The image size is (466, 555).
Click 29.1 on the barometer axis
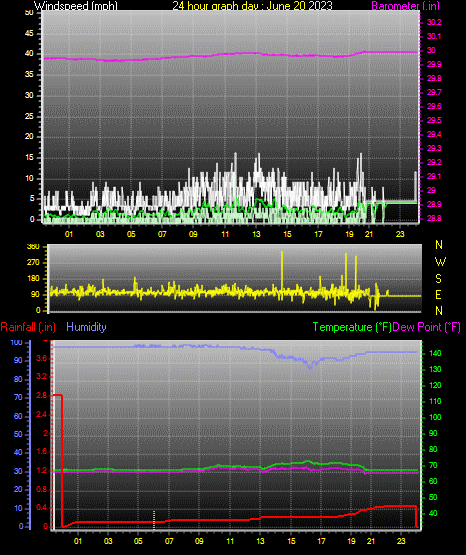pos(434,176)
